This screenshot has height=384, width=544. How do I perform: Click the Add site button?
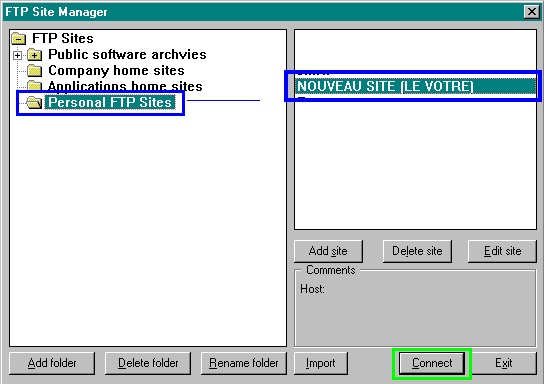tap(328, 251)
